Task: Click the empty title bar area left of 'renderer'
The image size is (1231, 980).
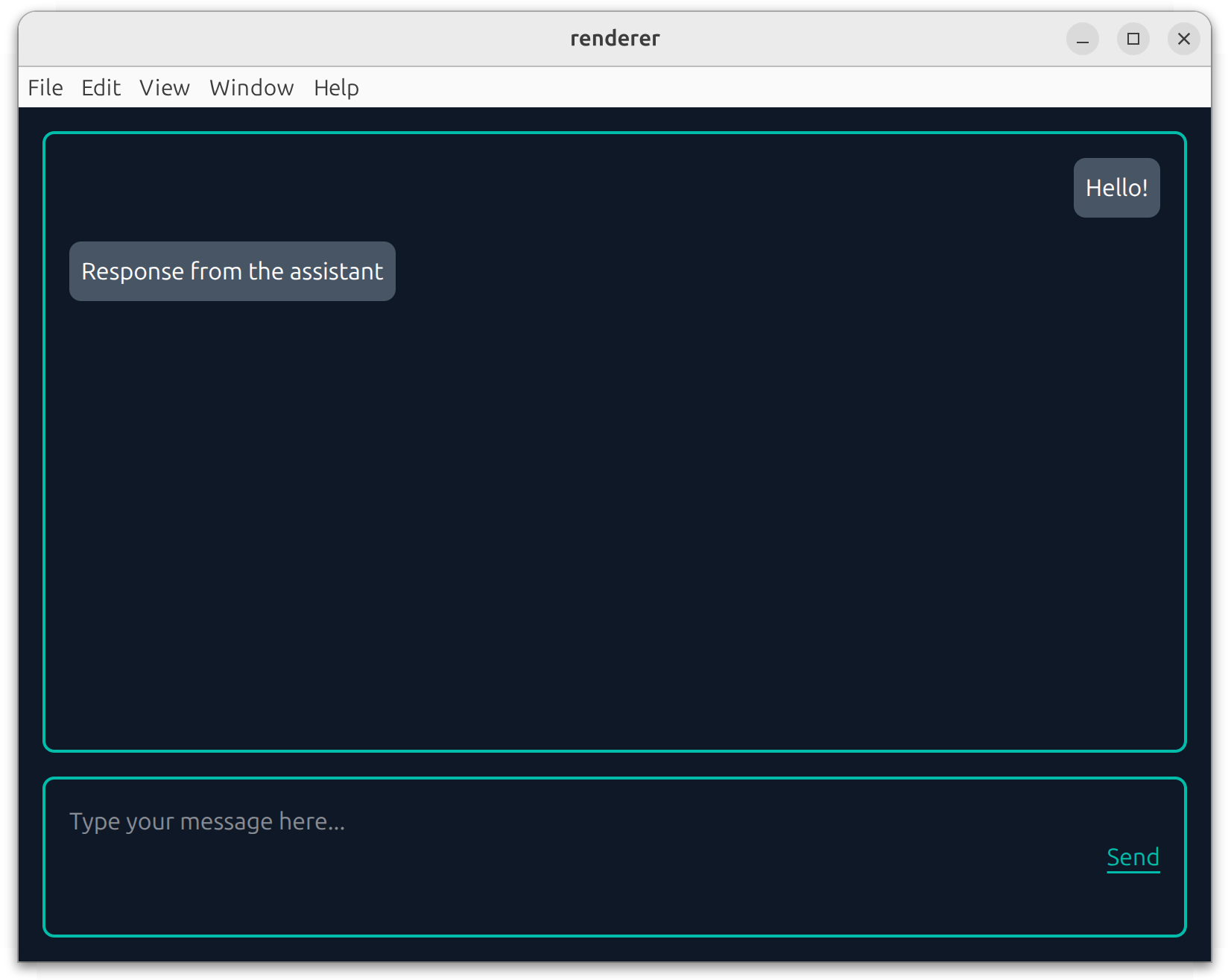Action: (298, 39)
